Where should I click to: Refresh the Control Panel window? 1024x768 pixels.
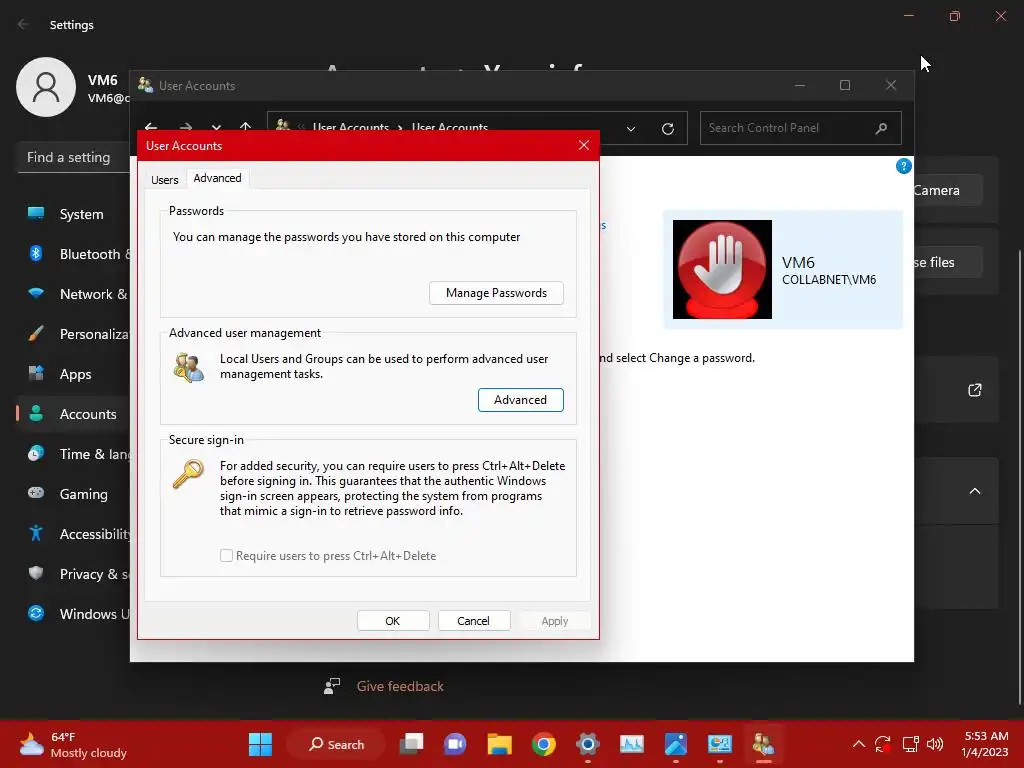pos(667,129)
